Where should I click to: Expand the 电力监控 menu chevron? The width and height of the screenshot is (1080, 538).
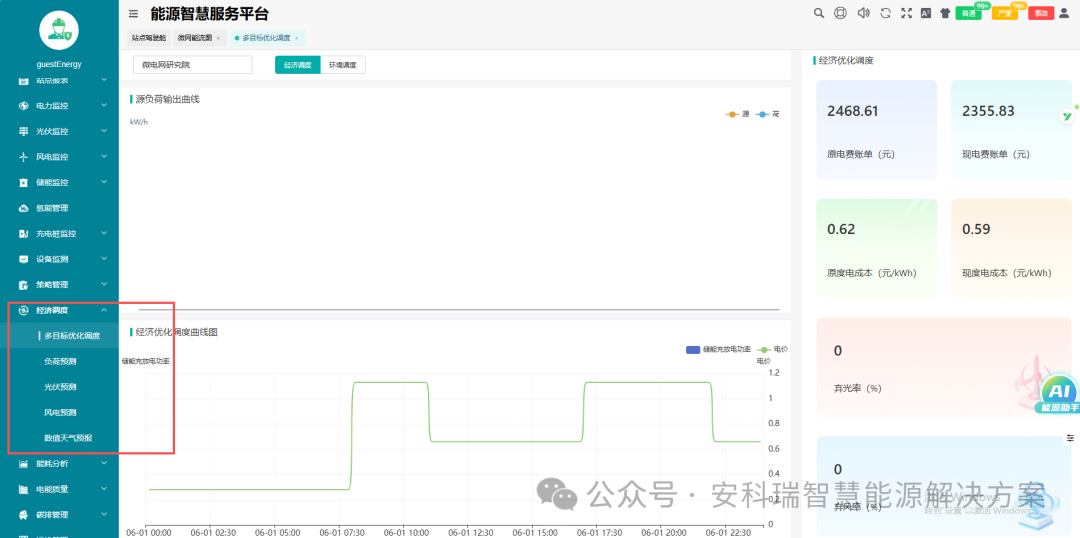pos(104,106)
